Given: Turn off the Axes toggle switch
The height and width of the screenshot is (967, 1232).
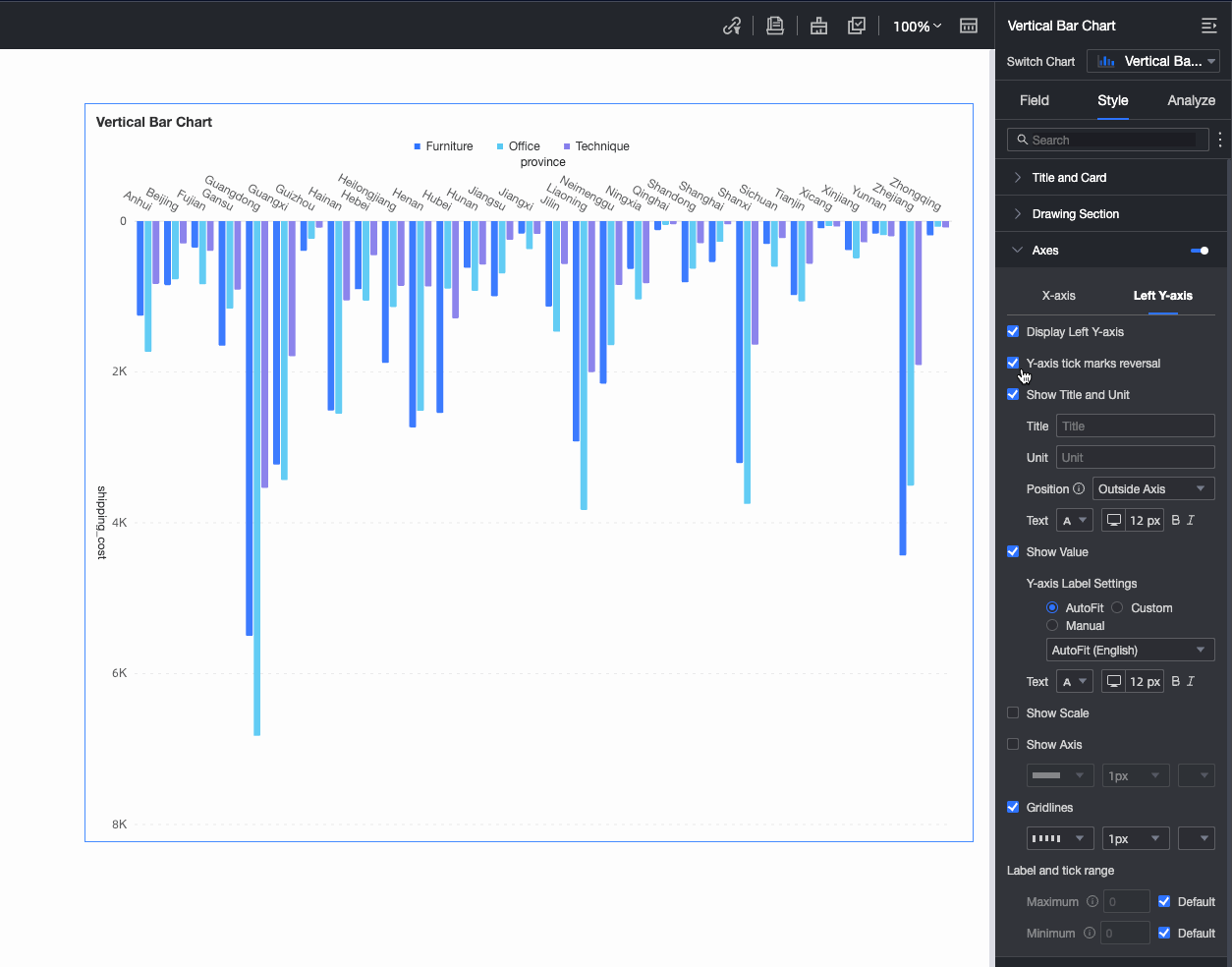Looking at the screenshot, I should click(1200, 251).
